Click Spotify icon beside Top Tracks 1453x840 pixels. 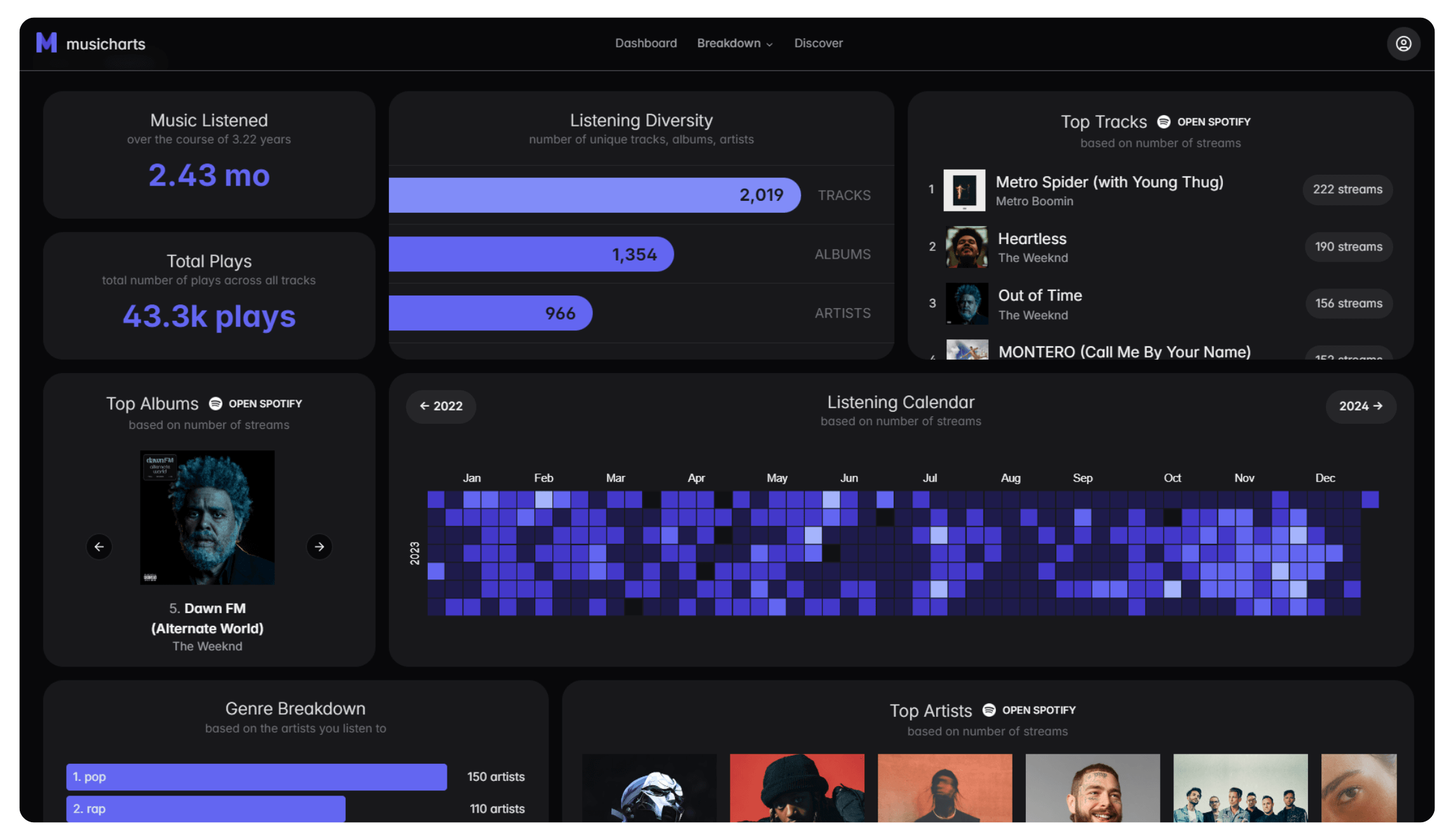[1164, 121]
